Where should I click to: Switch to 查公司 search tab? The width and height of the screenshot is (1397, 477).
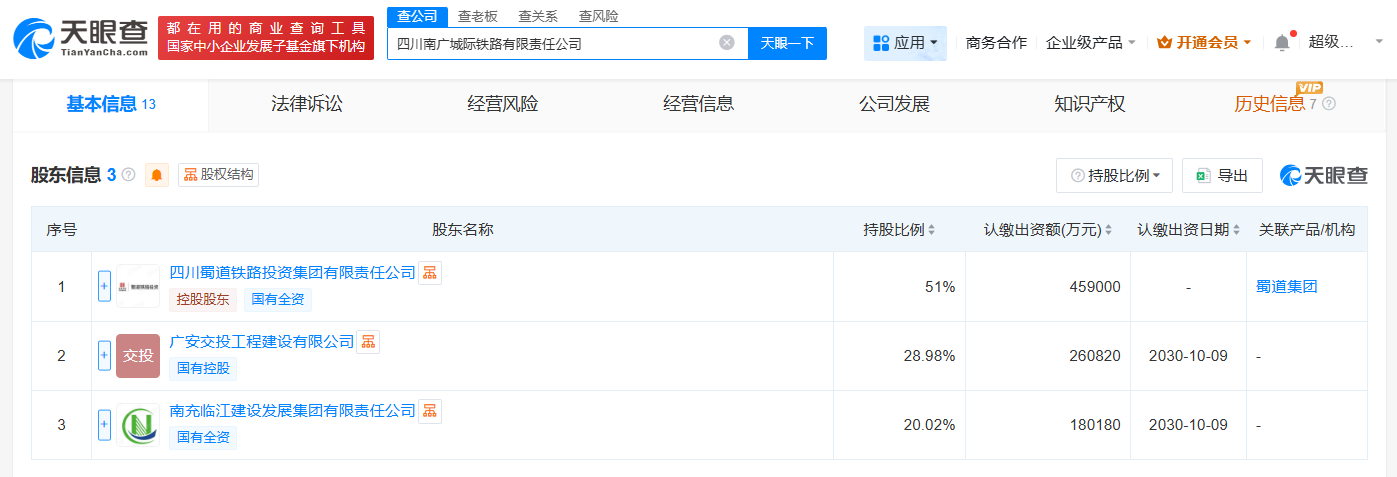(416, 16)
